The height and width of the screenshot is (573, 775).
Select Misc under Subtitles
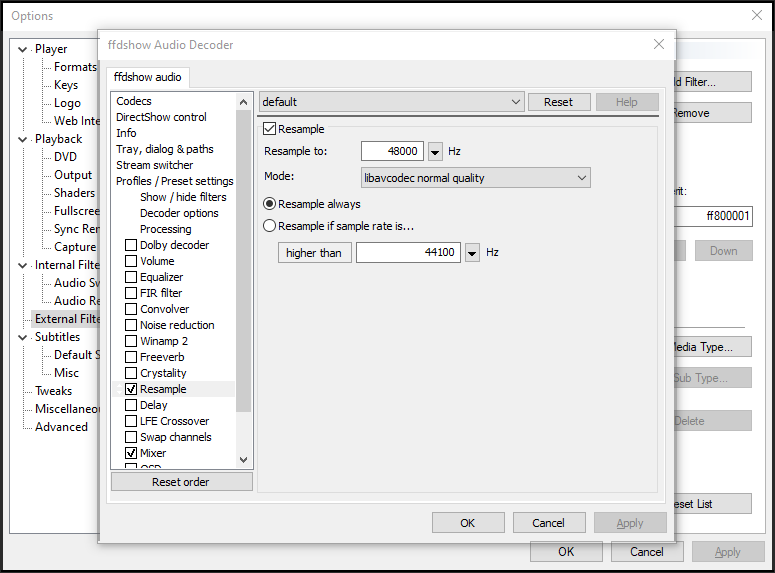[x=66, y=373]
